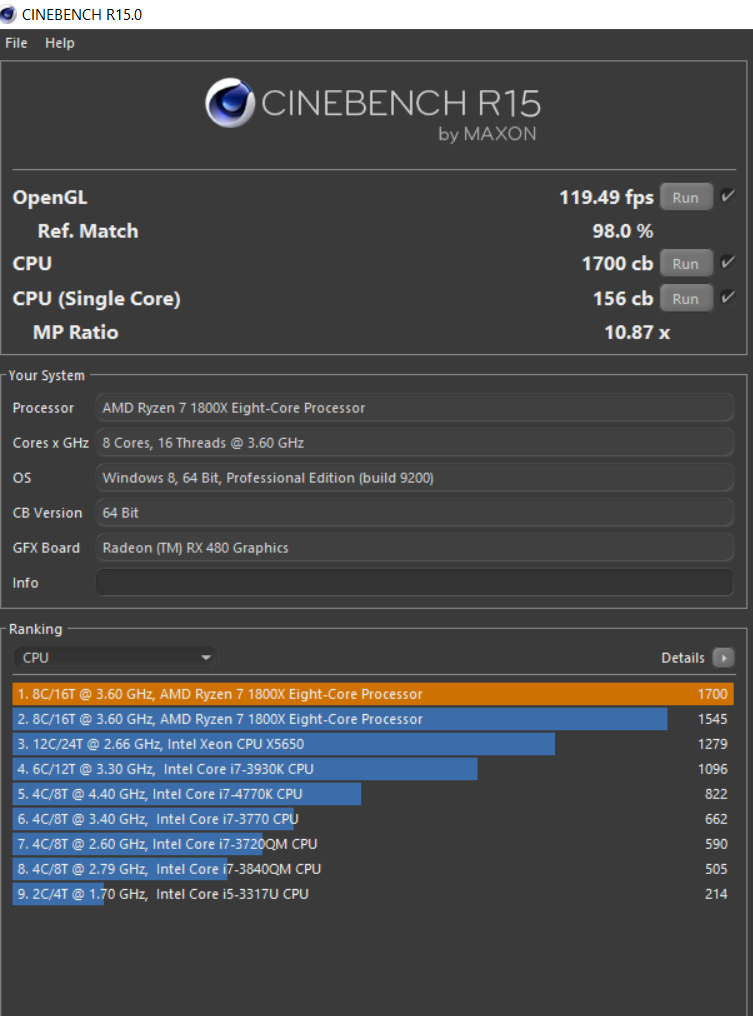Select the Intel Xeon X5650 ranking entry
Viewport: 753px width, 1016px height.
point(373,744)
